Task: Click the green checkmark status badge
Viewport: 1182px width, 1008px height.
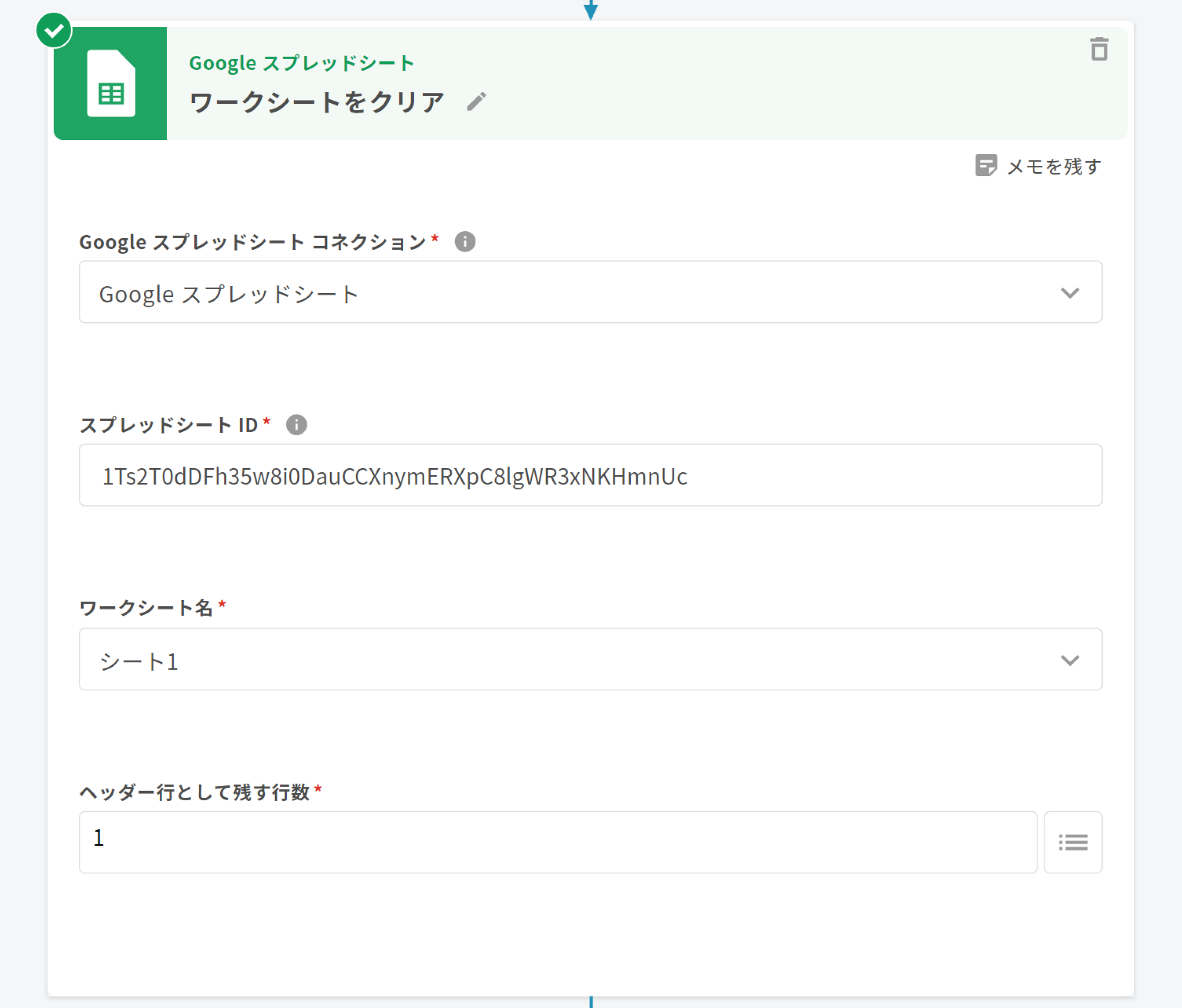Action: [x=54, y=30]
